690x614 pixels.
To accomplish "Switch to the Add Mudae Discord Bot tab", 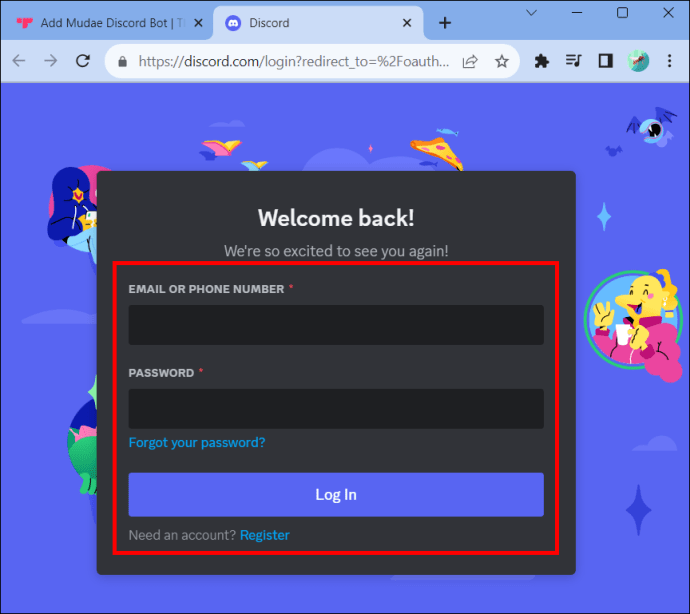I will [x=106, y=23].
